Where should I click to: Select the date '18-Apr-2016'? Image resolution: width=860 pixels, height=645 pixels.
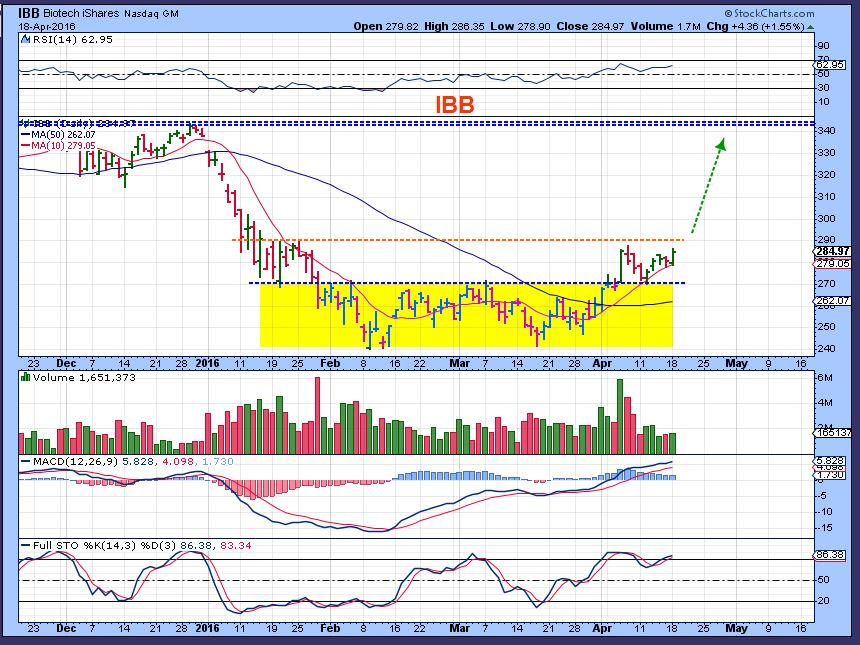(47, 26)
